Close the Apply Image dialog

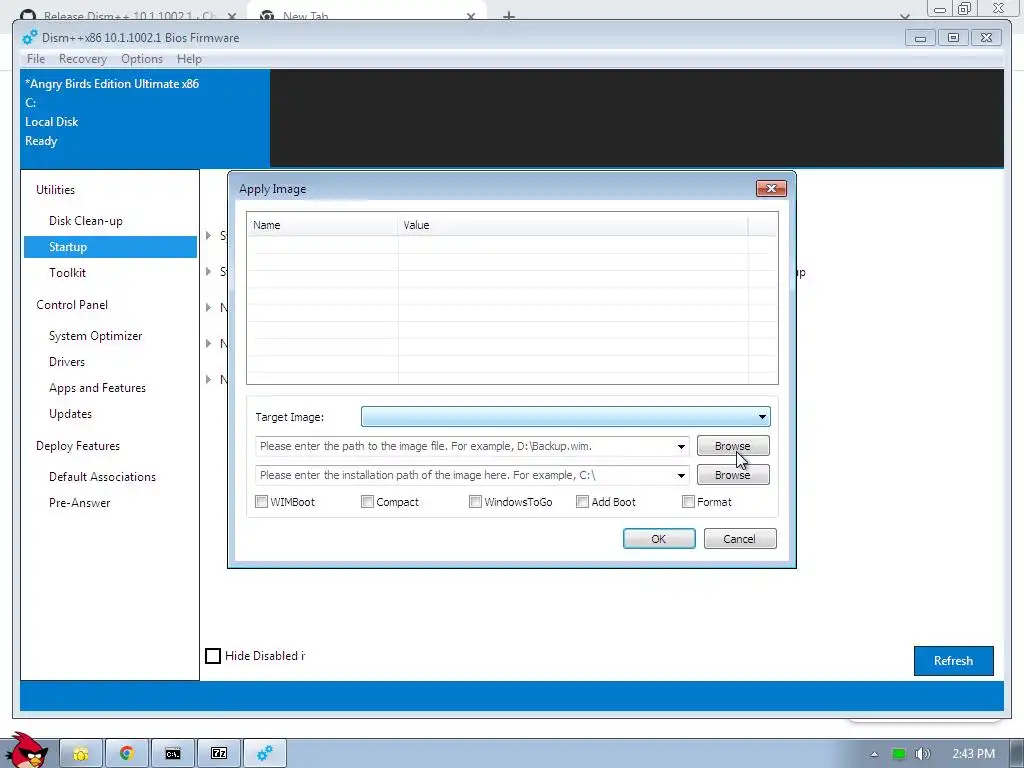[771, 189]
